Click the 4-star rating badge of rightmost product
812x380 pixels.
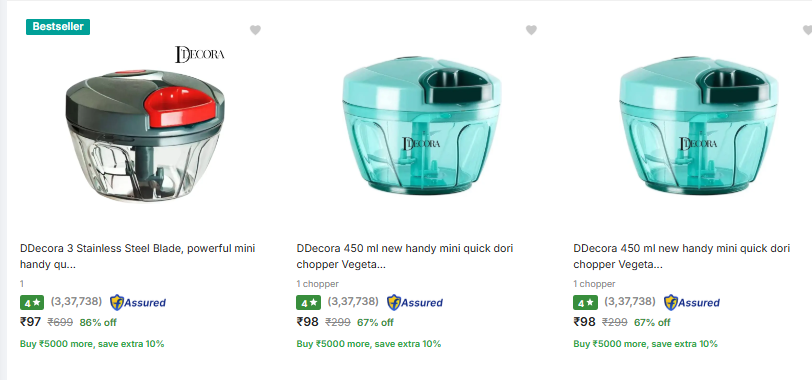(585, 303)
